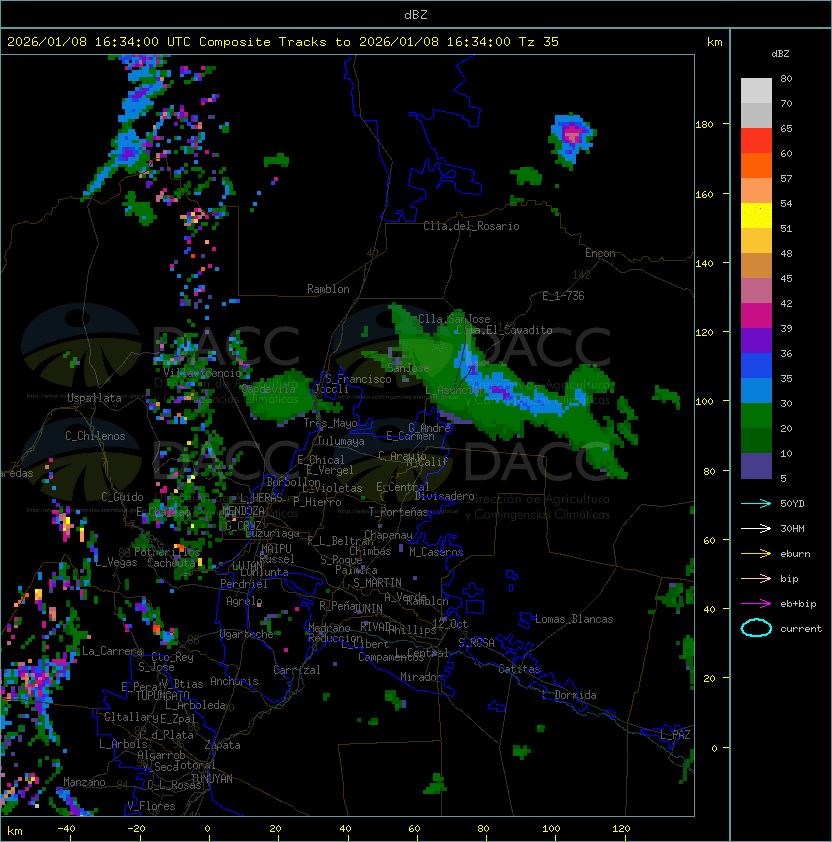The image size is (832, 842).
Task: Pick the magenta 39–42 dBZ swatch
Action: point(756,315)
